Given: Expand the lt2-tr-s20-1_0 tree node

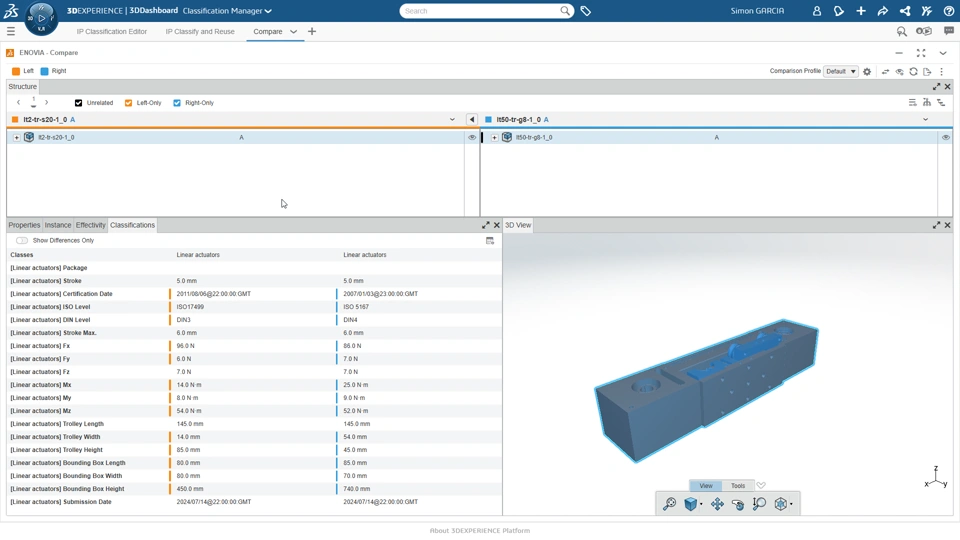Looking at the screenshot, I should click(17, 138).
